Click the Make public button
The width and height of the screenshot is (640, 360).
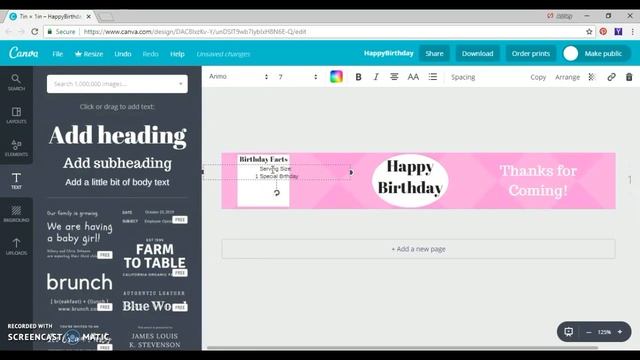click(603, 53)
